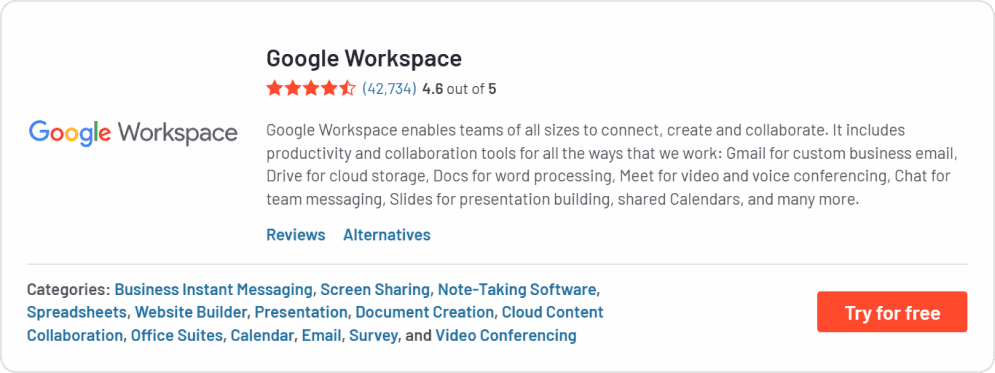This screenshot has width=995, height=373.
Task: Go to the Reviews link
Action: click(x=296, y=235)
